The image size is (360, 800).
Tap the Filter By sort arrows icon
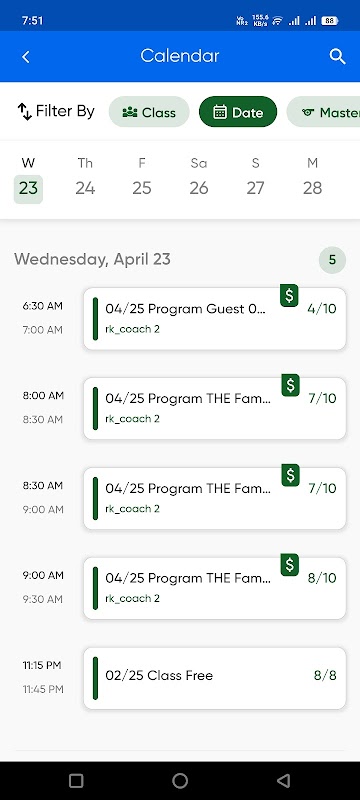[24, 111]
